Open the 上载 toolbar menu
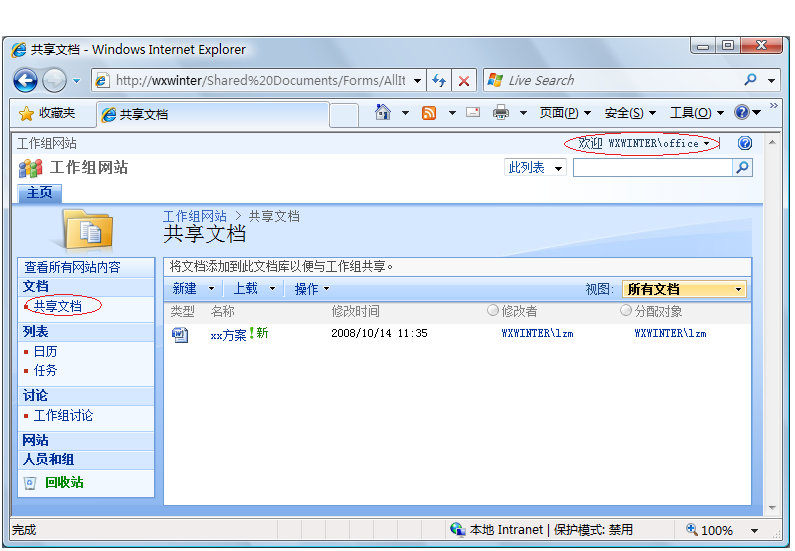The width and height of the screenshot is (795, 551). [254, 288]
